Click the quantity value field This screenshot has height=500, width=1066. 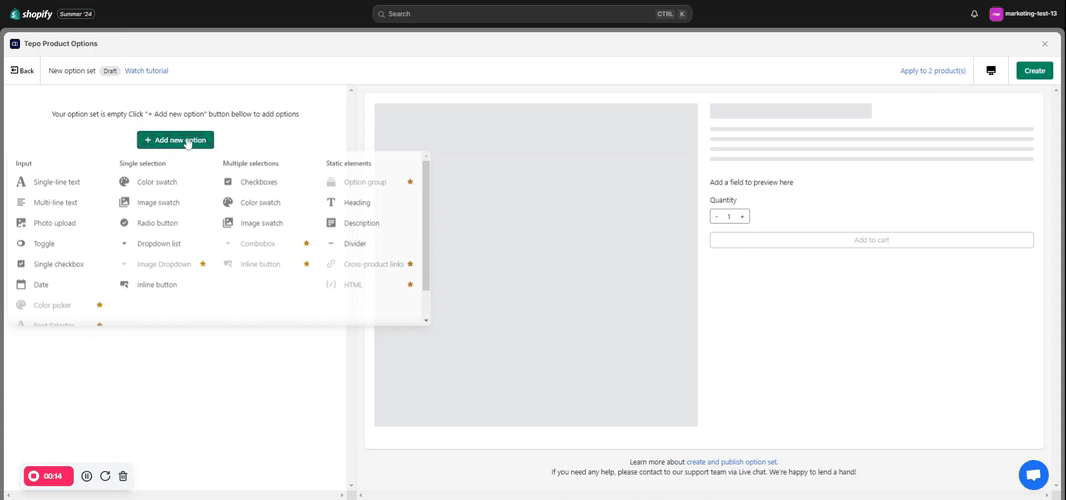click(x=729, y=217)
